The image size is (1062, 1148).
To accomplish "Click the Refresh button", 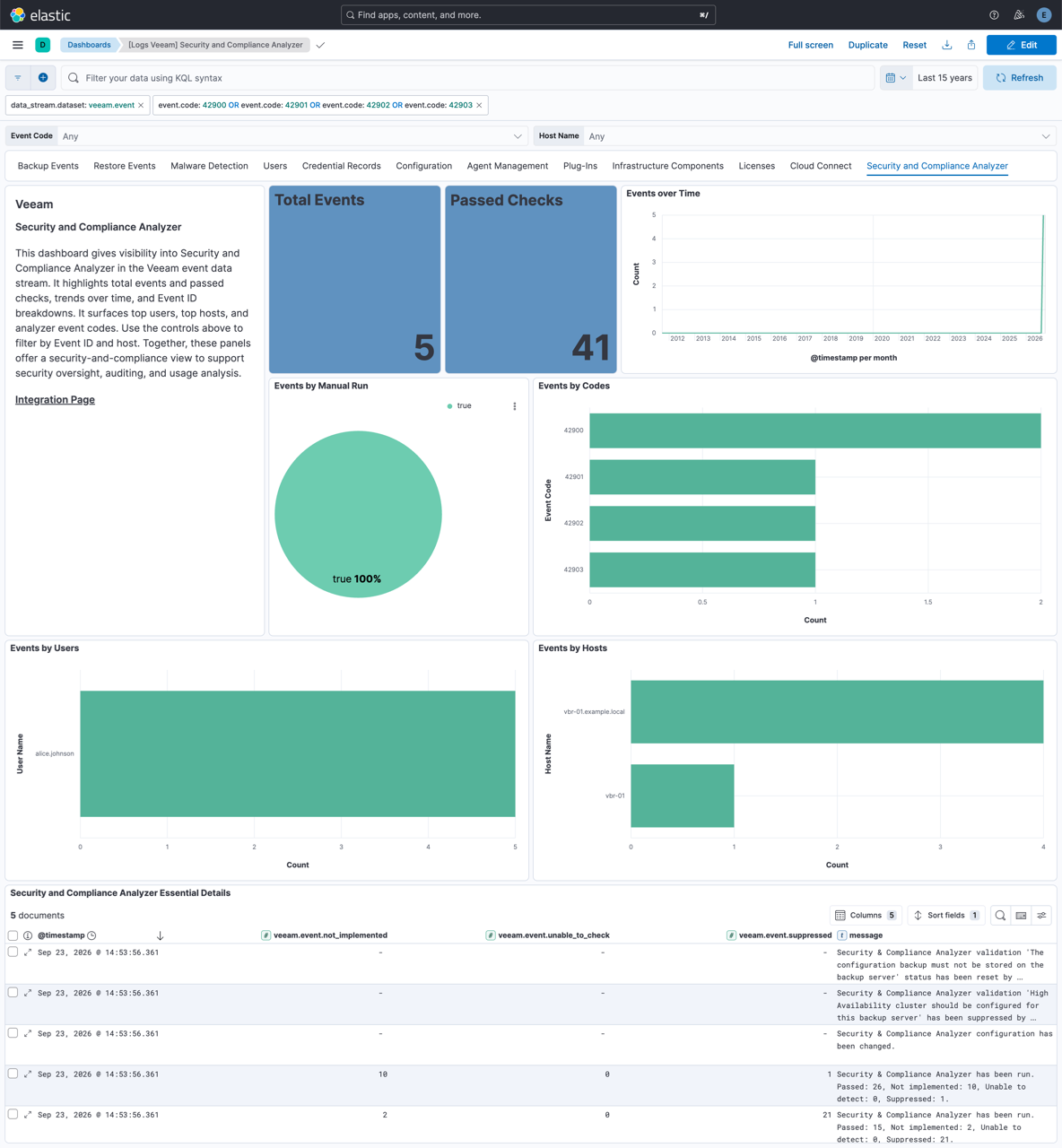I will pos(1020,78).
